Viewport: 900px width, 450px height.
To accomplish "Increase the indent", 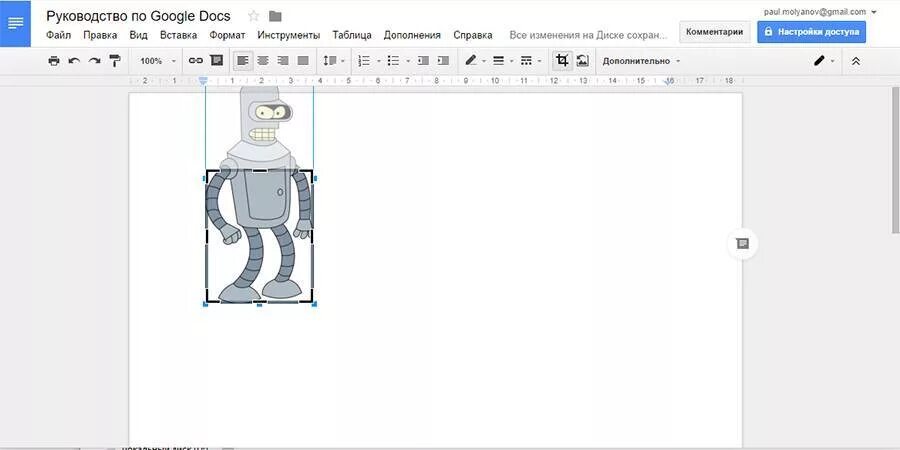I will 443,61.
